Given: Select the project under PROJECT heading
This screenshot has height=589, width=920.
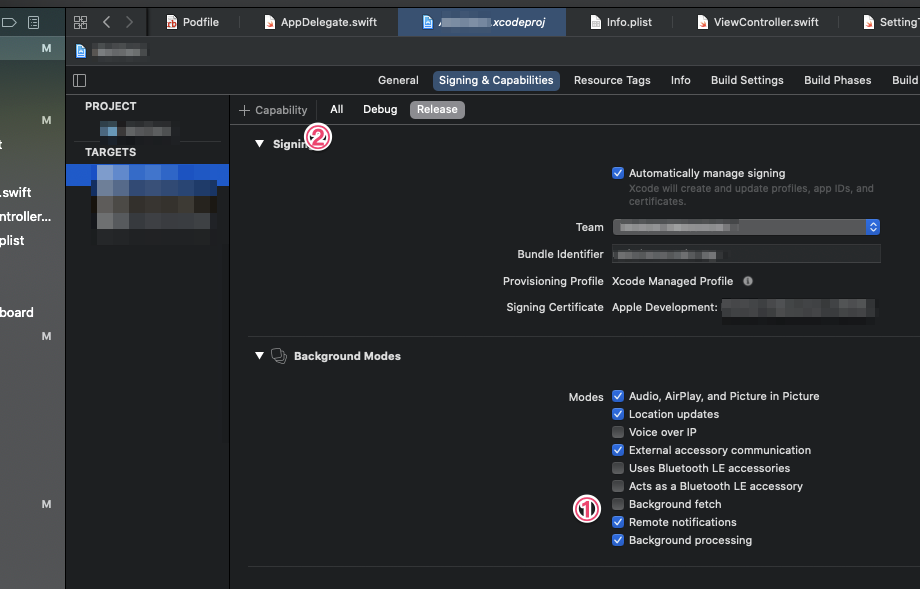Looking at the screenshot, I should (136, 129).
